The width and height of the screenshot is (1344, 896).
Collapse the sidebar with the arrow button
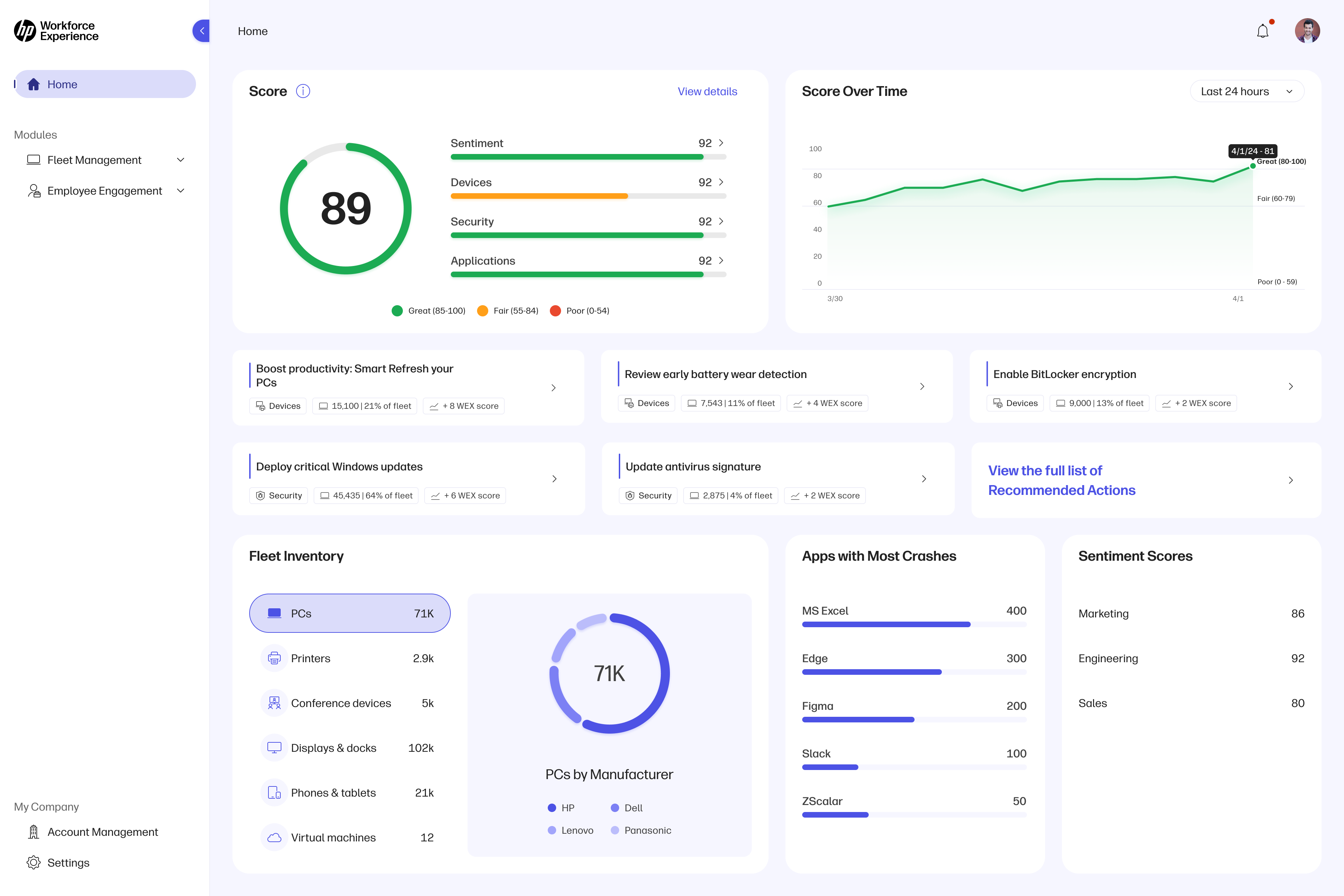(x=201, y=31)
